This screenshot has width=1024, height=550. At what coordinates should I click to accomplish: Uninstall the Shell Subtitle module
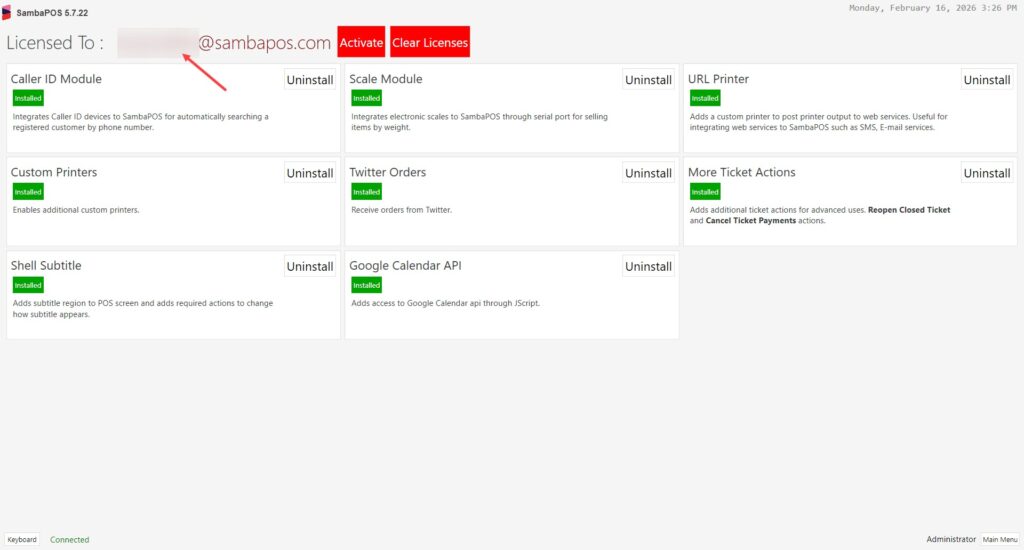[310, 266]
